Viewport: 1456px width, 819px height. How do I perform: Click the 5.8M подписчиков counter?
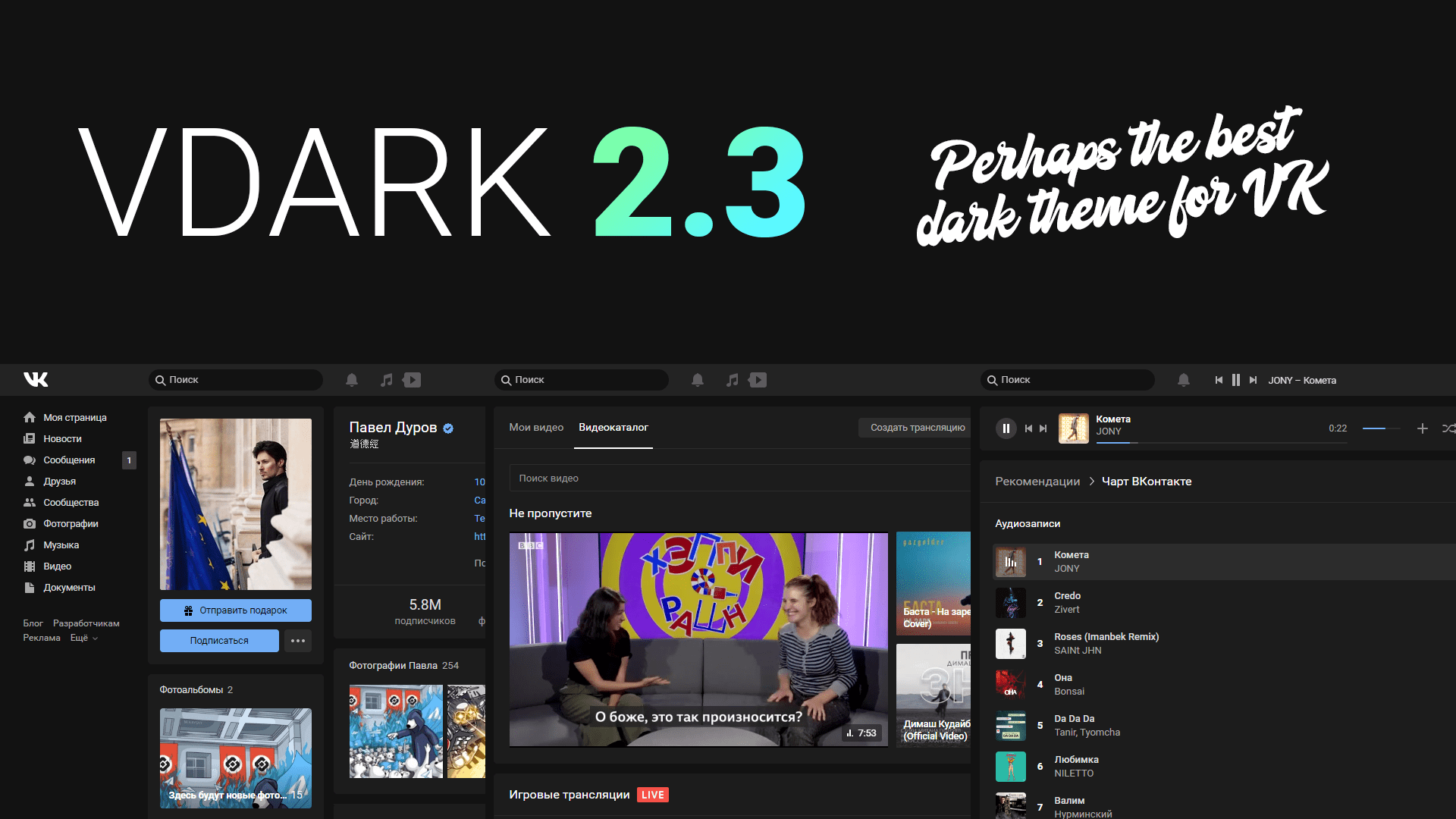[425, 611]
